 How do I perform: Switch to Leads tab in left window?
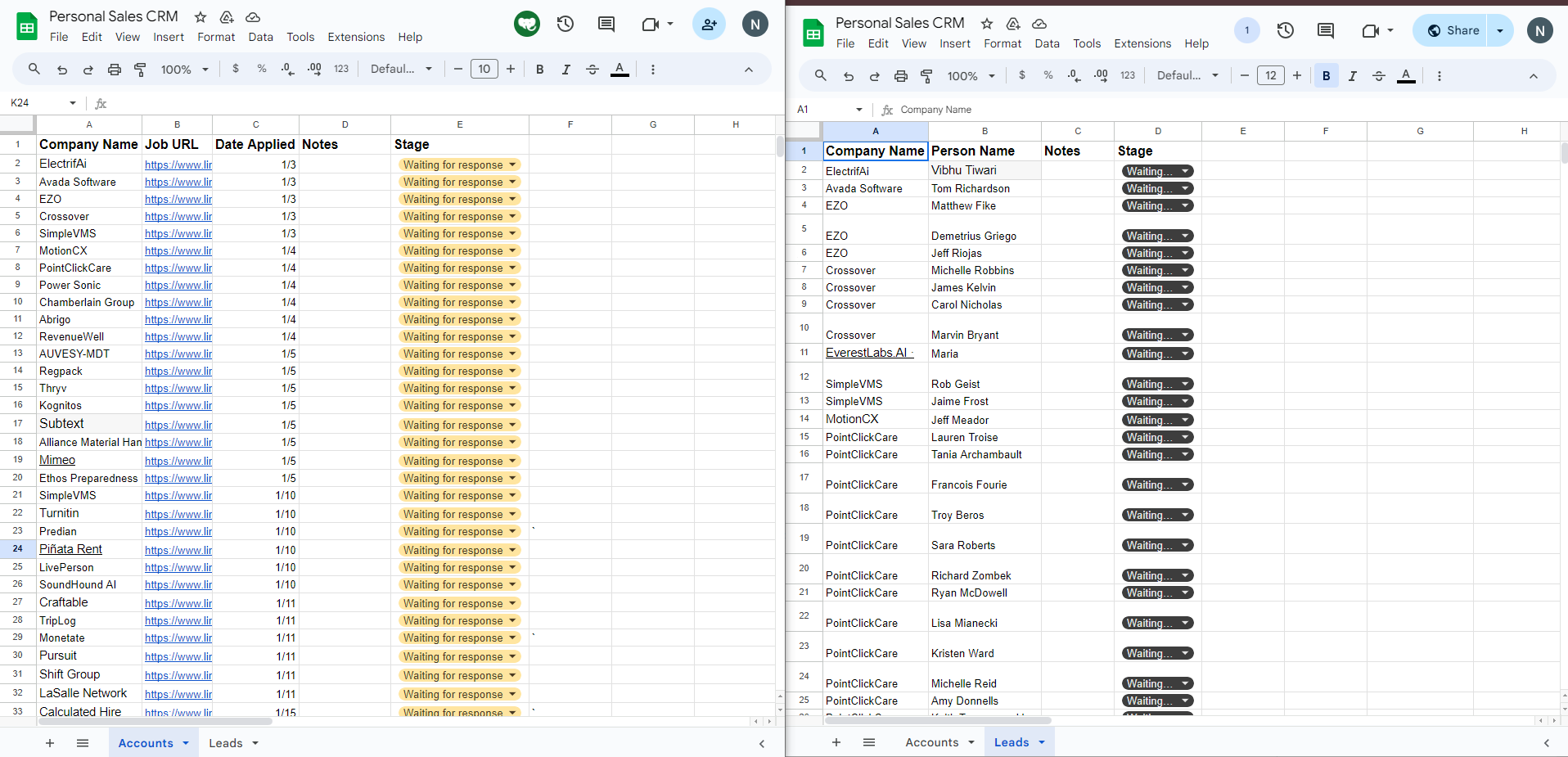coord(226,743)
